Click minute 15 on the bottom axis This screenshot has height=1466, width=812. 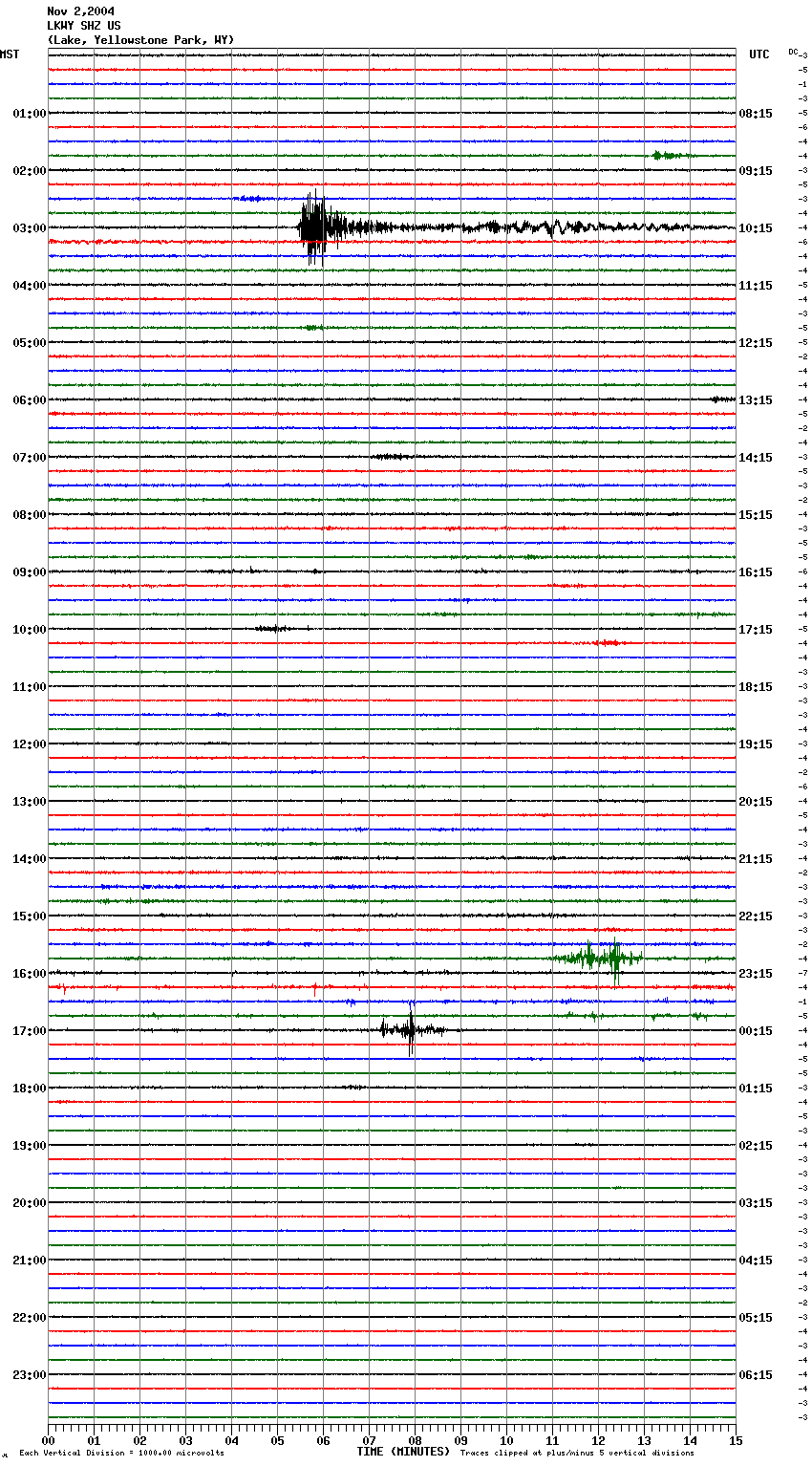coord(736,1440)
